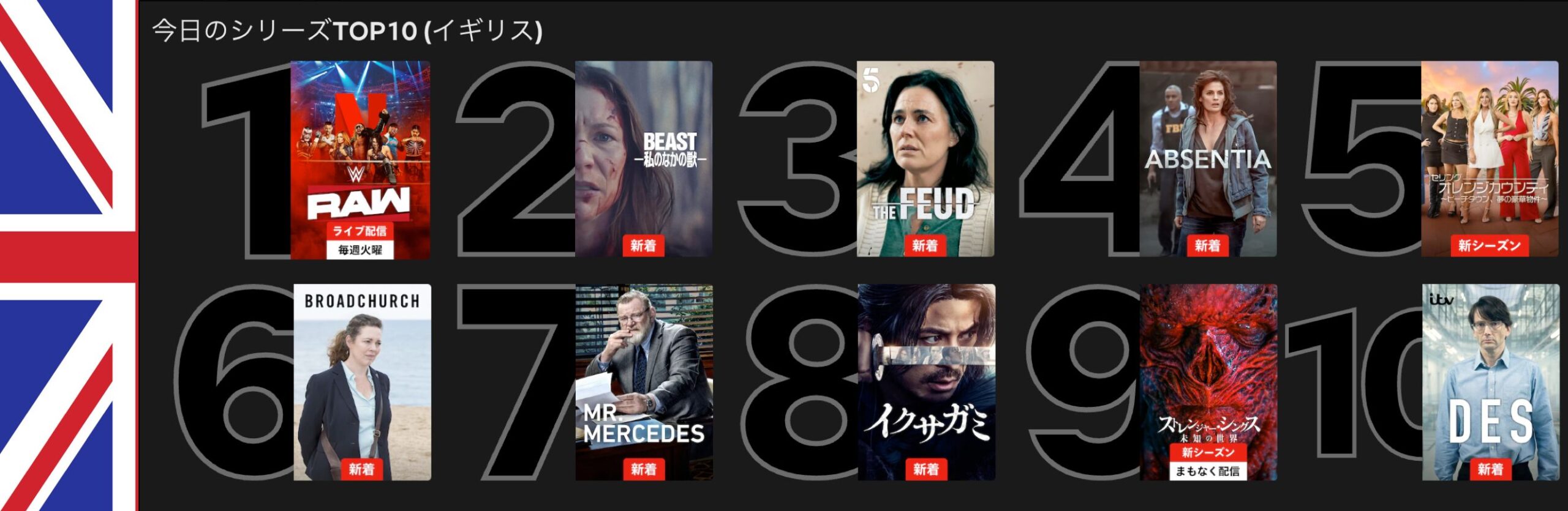Open the Selling Orange County poster

pos(1490,159)
